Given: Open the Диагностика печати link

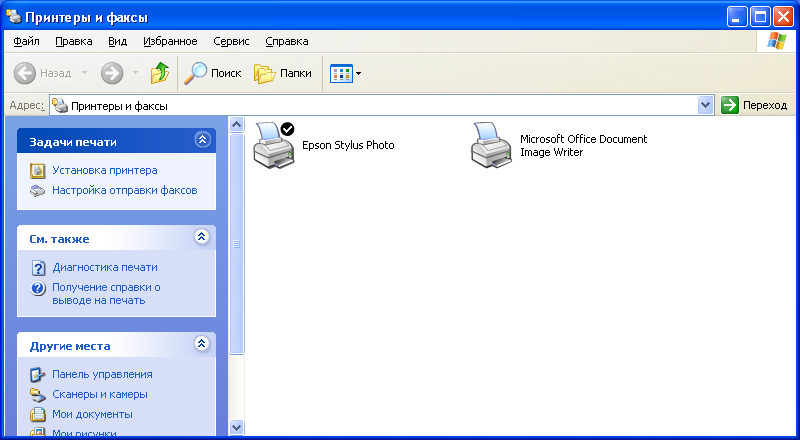Looking at the screenshot, I should click(105, 267).
